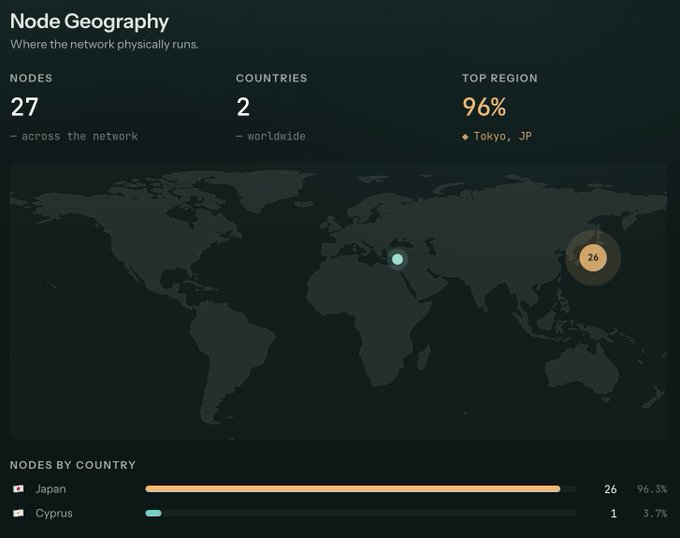Viewport: 680px width, 538px height.
Task: Click the NODES BY COUNTRY heading
Action: [73, 465]
